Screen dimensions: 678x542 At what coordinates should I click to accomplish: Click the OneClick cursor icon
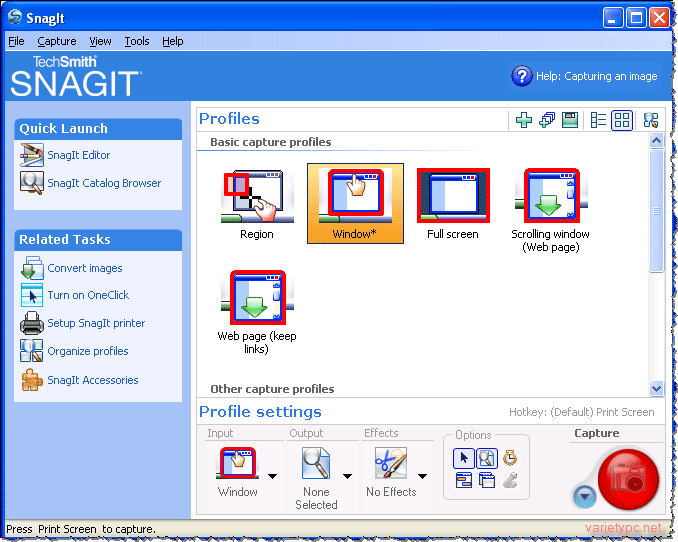(x=32, y=295)
